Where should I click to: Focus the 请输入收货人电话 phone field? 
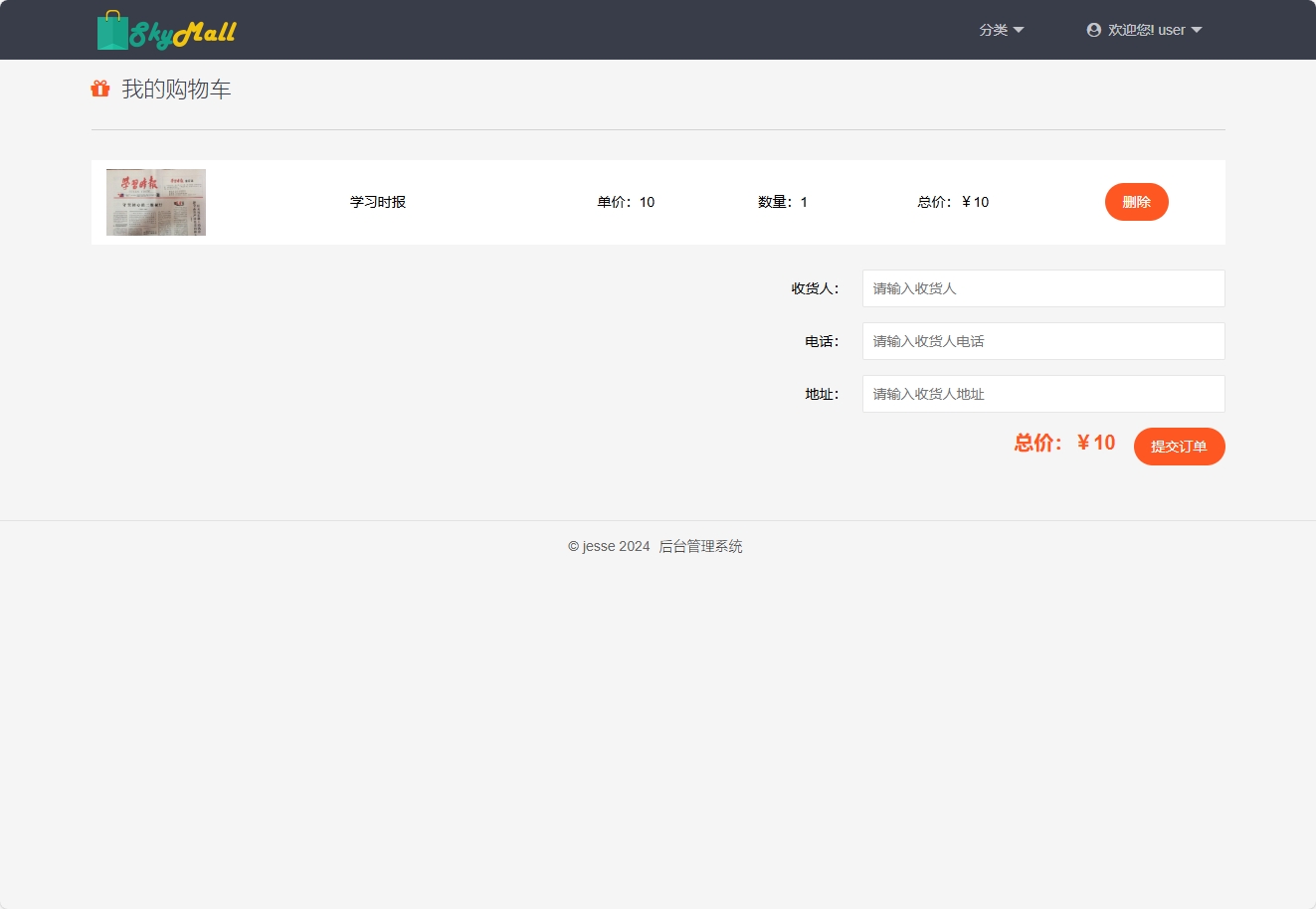point(1042,341)
